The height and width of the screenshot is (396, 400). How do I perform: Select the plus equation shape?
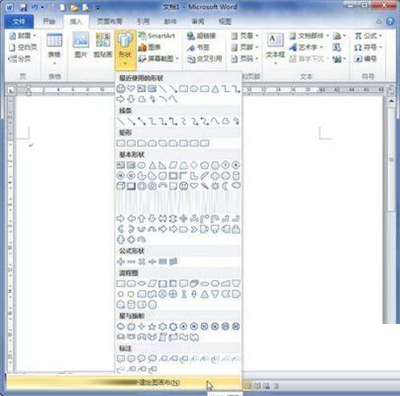121,262
